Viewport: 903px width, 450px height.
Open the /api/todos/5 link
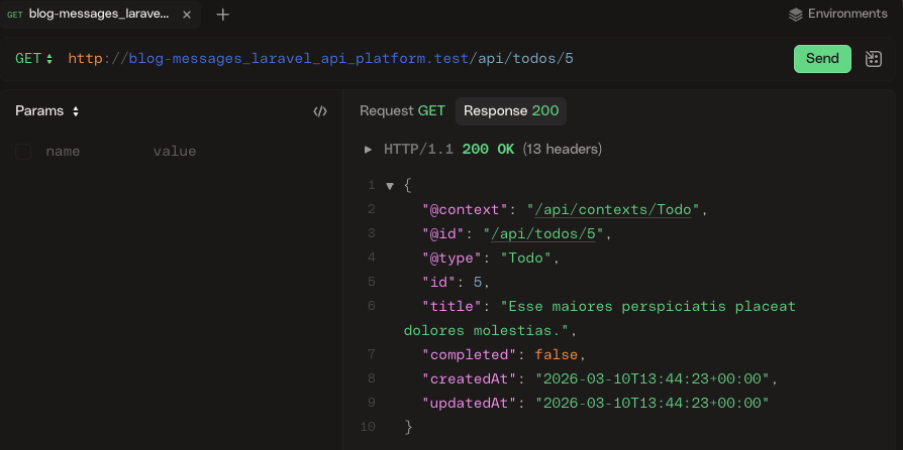(542, 234)
